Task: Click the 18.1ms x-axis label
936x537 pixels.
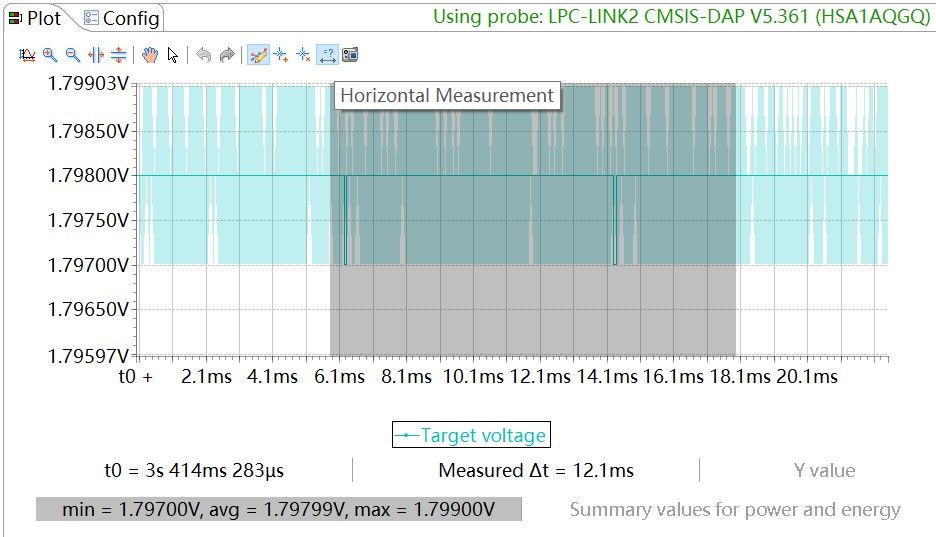Action: pyautogui.click(x=740, y=376)
